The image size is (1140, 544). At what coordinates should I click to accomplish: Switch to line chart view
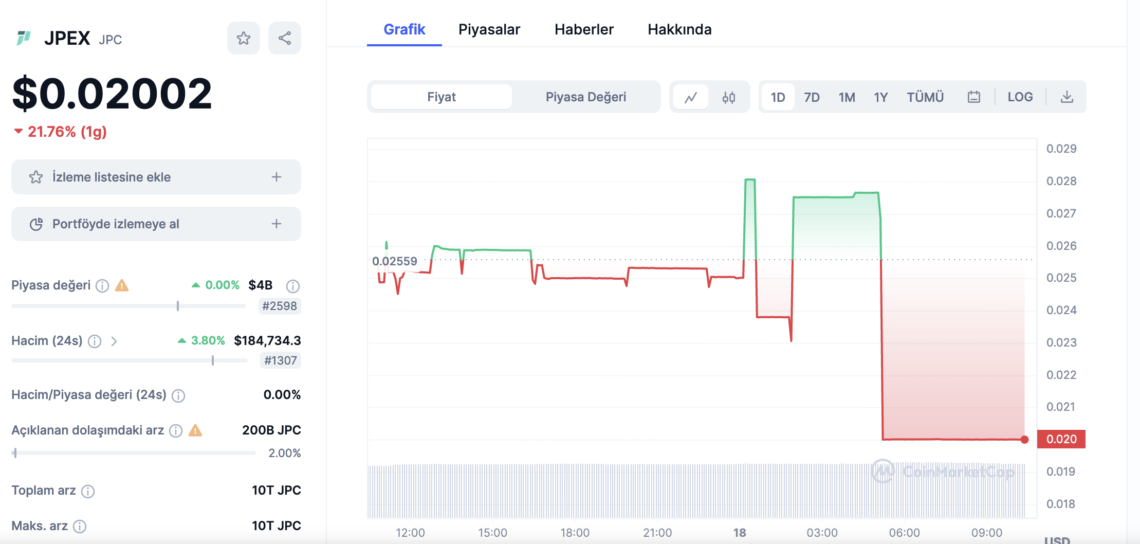[x=691, y=97]
